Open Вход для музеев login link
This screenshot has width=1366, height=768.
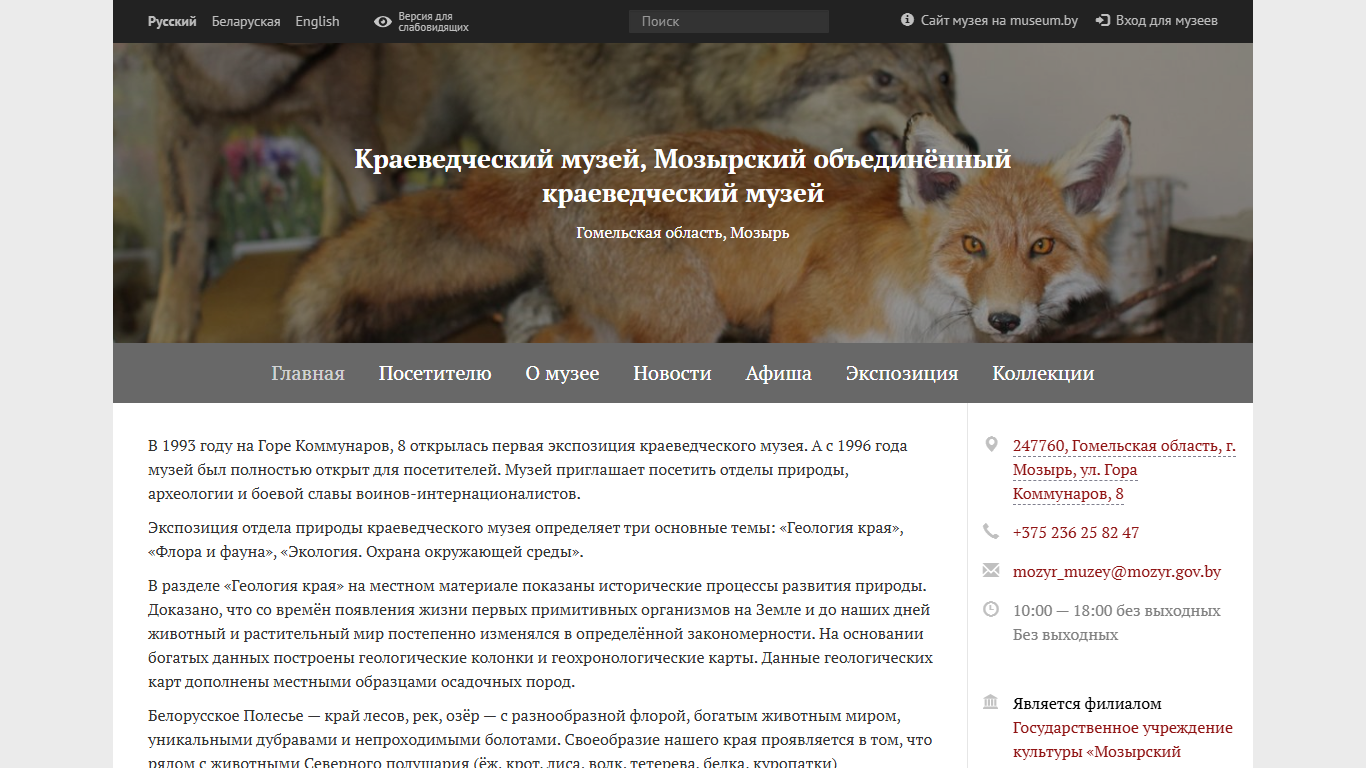(1166, 20)
